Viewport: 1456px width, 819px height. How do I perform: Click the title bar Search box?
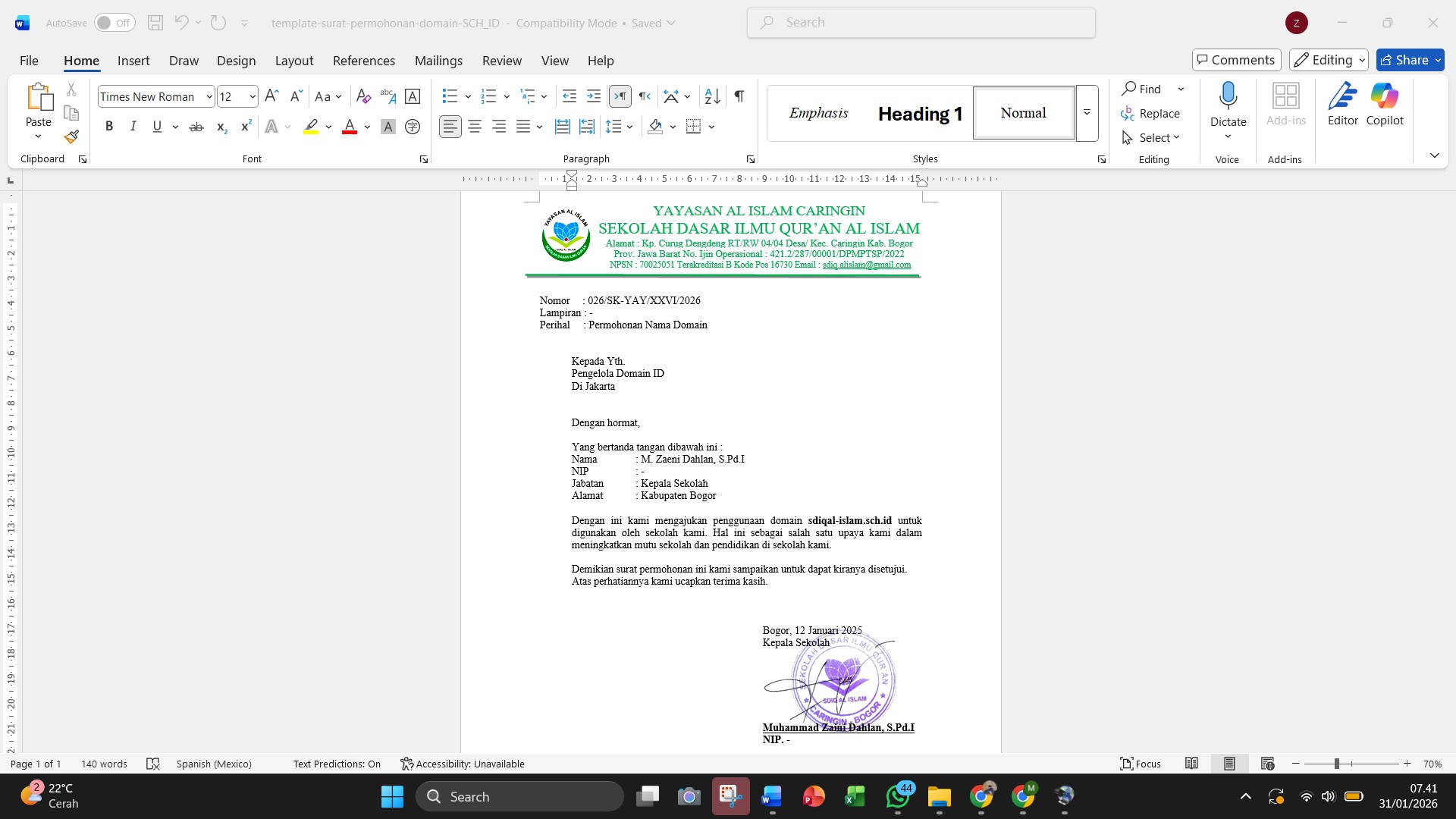921,23
